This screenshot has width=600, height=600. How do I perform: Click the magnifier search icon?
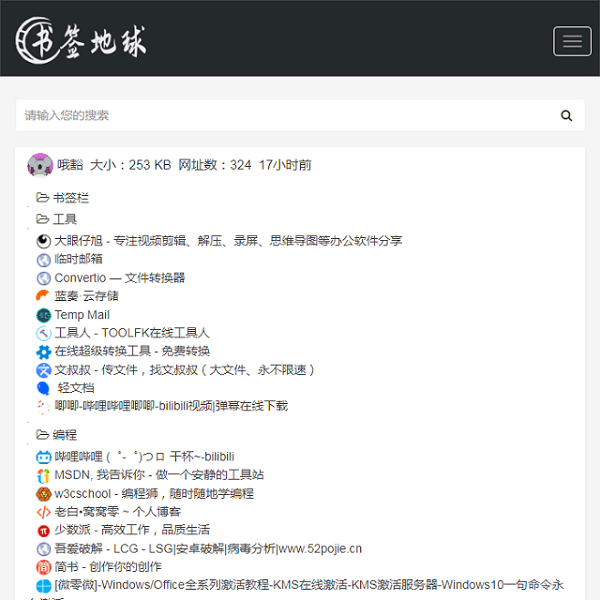click(566, 115)
